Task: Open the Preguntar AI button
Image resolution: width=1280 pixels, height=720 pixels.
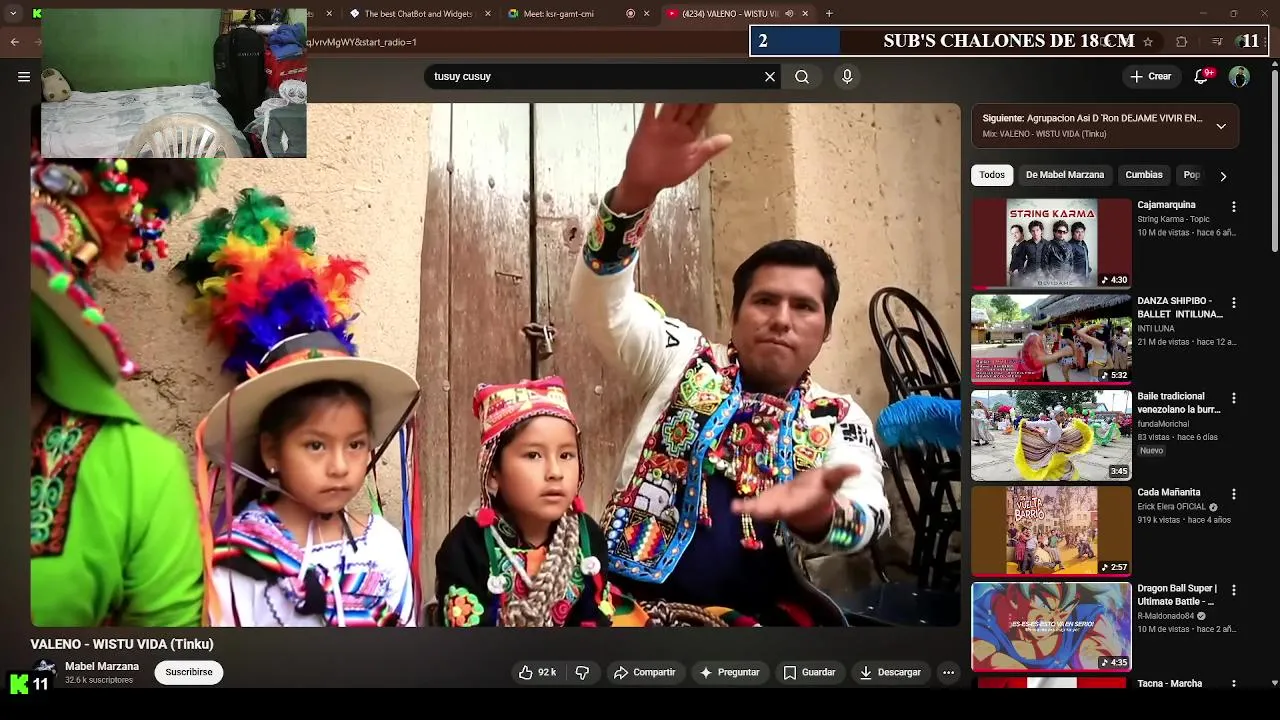Action: (x=730, y=673)
